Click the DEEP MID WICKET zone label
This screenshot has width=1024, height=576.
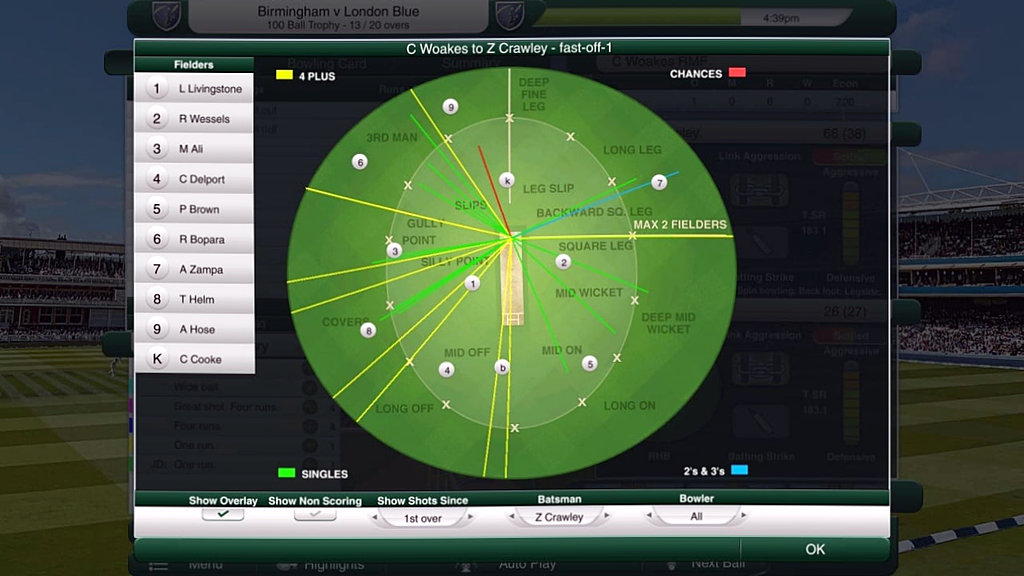click(668, 323)
